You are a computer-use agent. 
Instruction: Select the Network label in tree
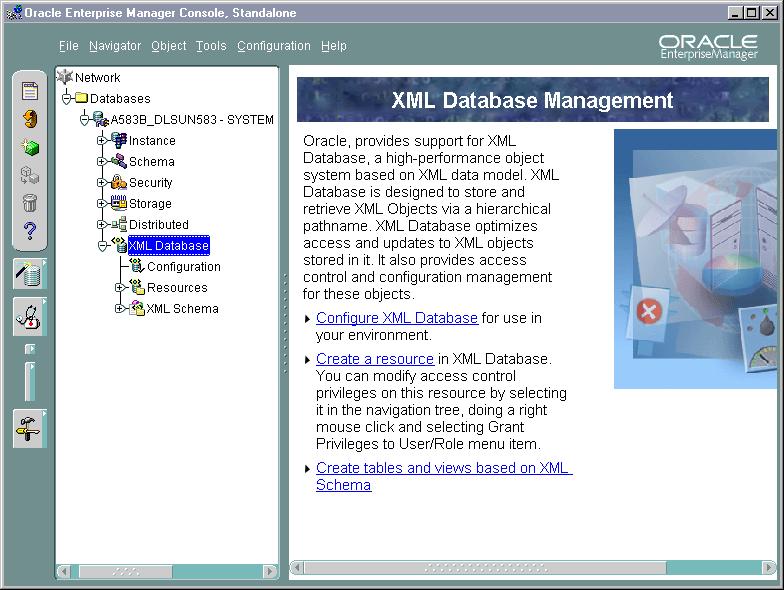[98, 78]
